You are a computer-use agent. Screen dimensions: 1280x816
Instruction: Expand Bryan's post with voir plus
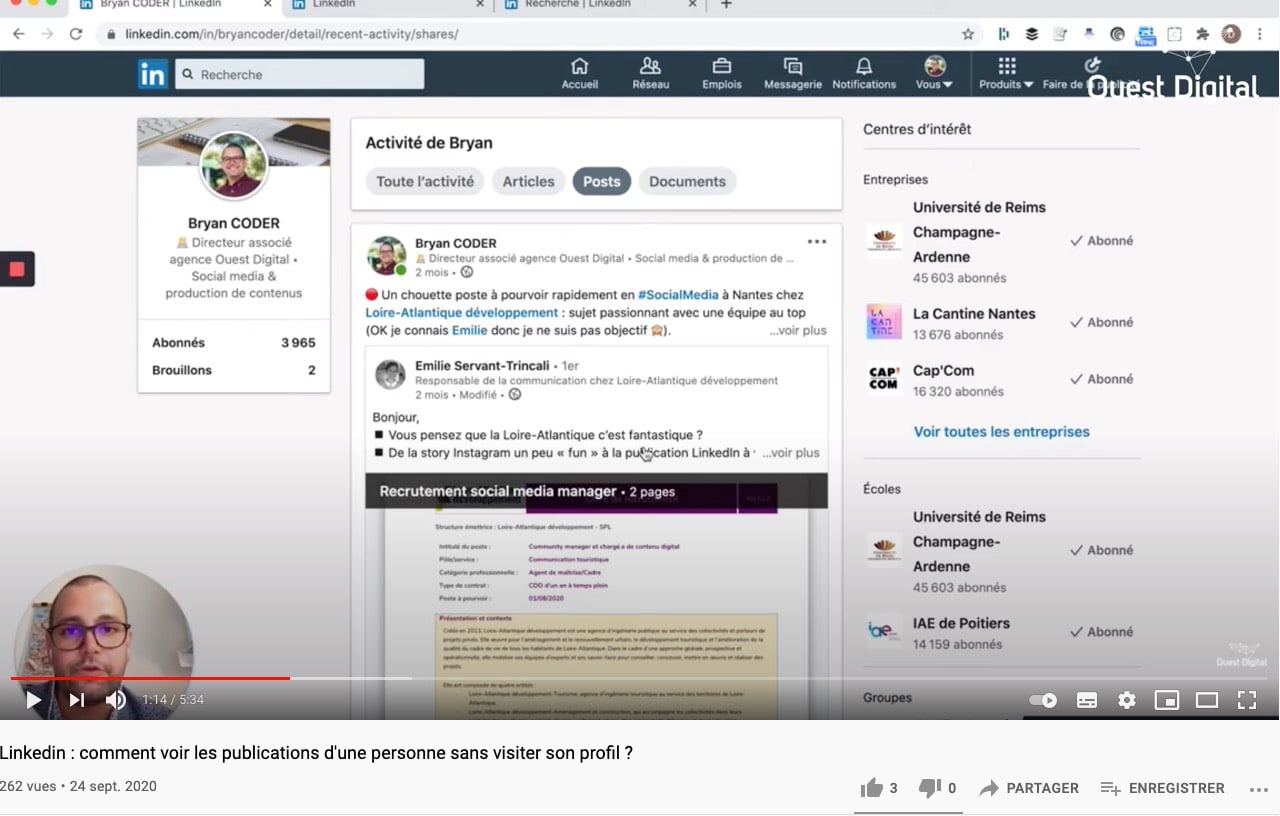798,330
